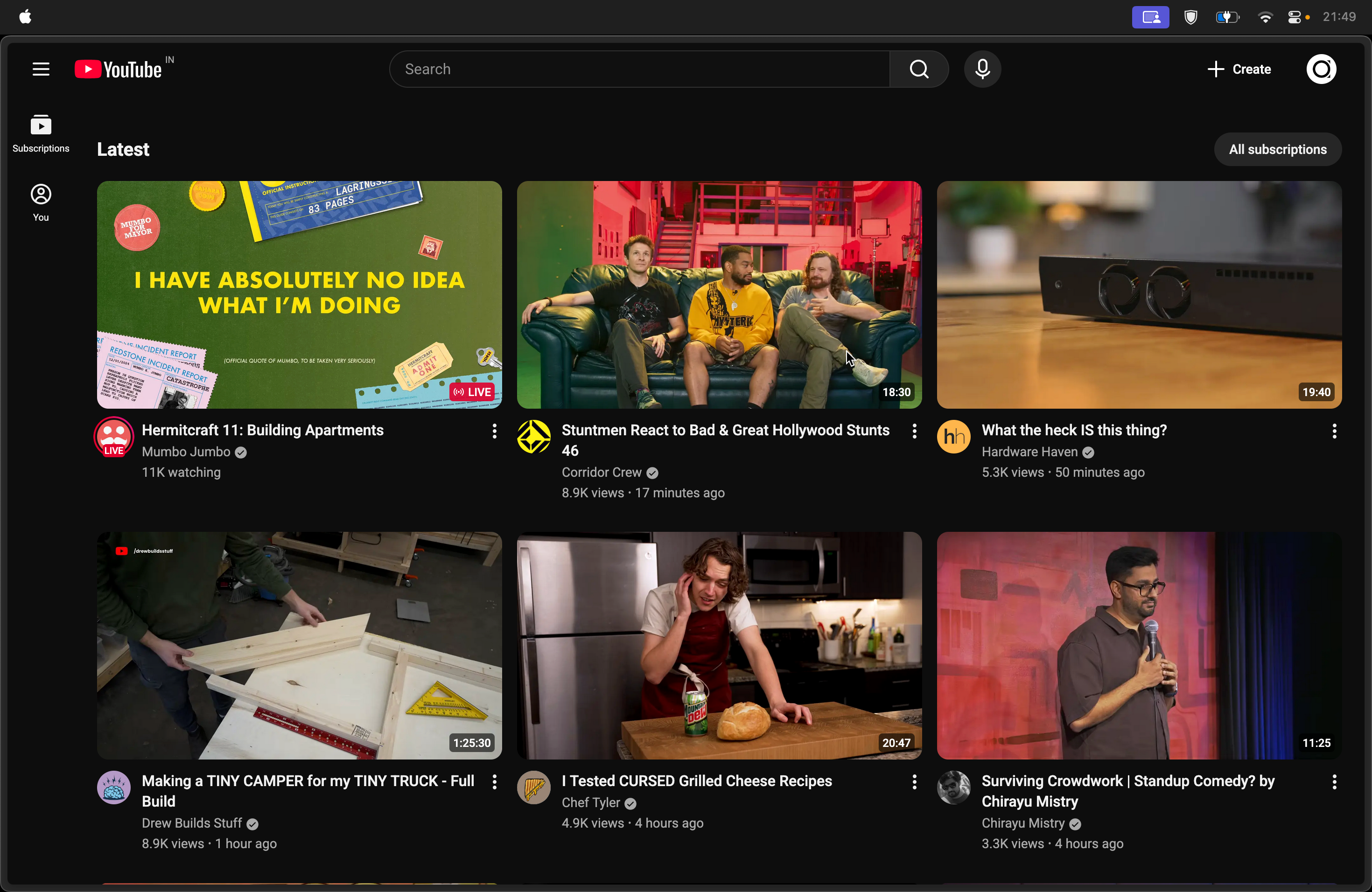Open Chef Tyler channel avatar
This screenshot has height=892, width=1372.
click(533, 787)
